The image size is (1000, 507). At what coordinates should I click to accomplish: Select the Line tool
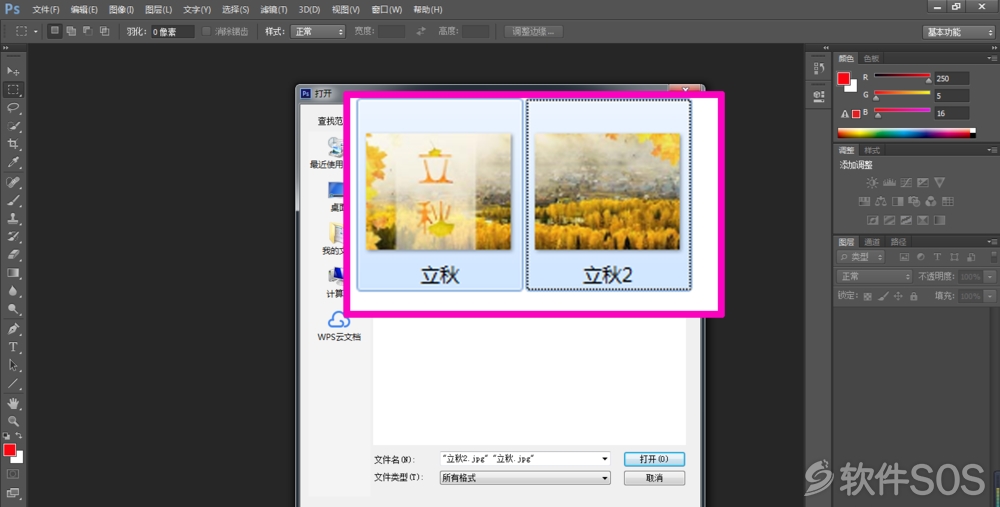13,383
